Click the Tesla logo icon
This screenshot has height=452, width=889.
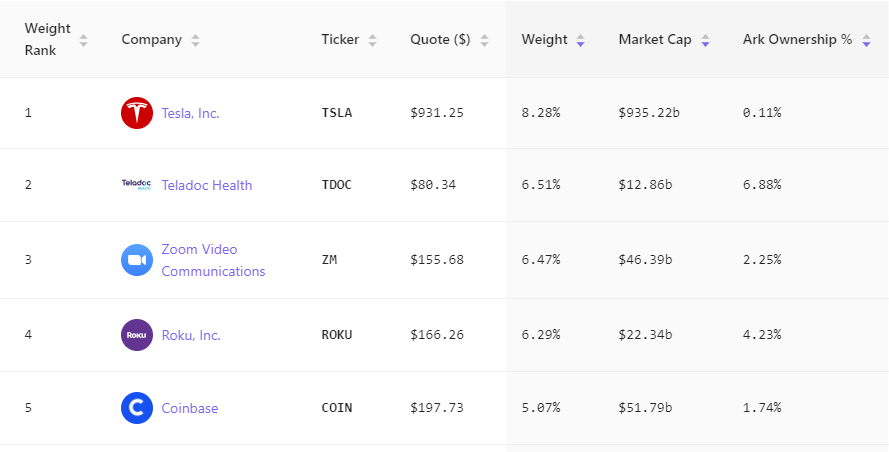point(136,113)
